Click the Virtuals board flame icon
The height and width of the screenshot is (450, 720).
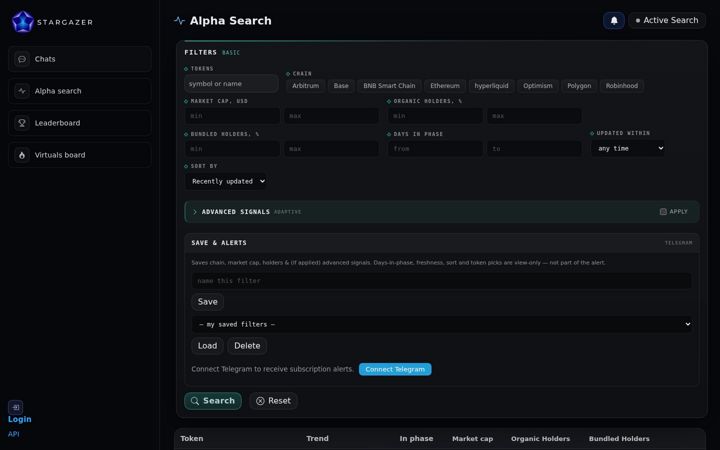(22, 155)
